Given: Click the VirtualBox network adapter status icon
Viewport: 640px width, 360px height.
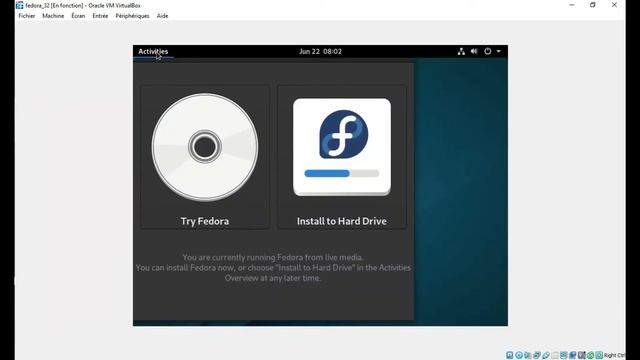Looking at the screenshot, I should point(537,355).
